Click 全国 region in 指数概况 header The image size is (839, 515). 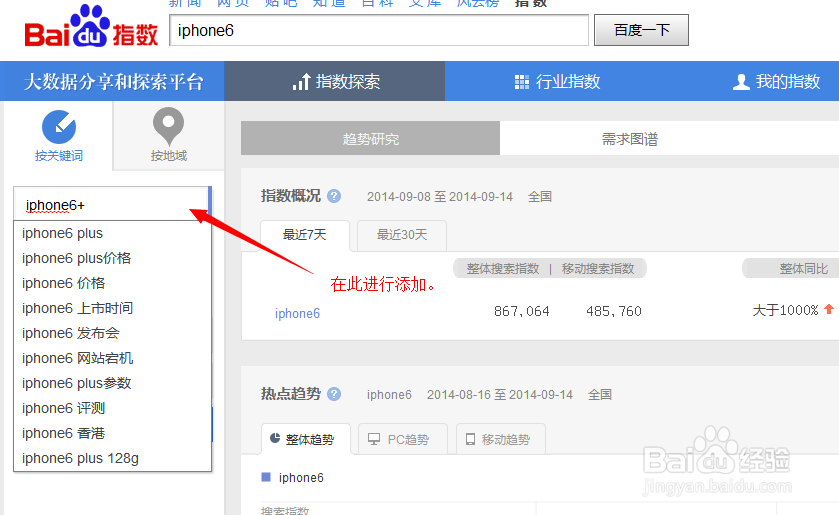pyautogui.click(x=540, y=196)
